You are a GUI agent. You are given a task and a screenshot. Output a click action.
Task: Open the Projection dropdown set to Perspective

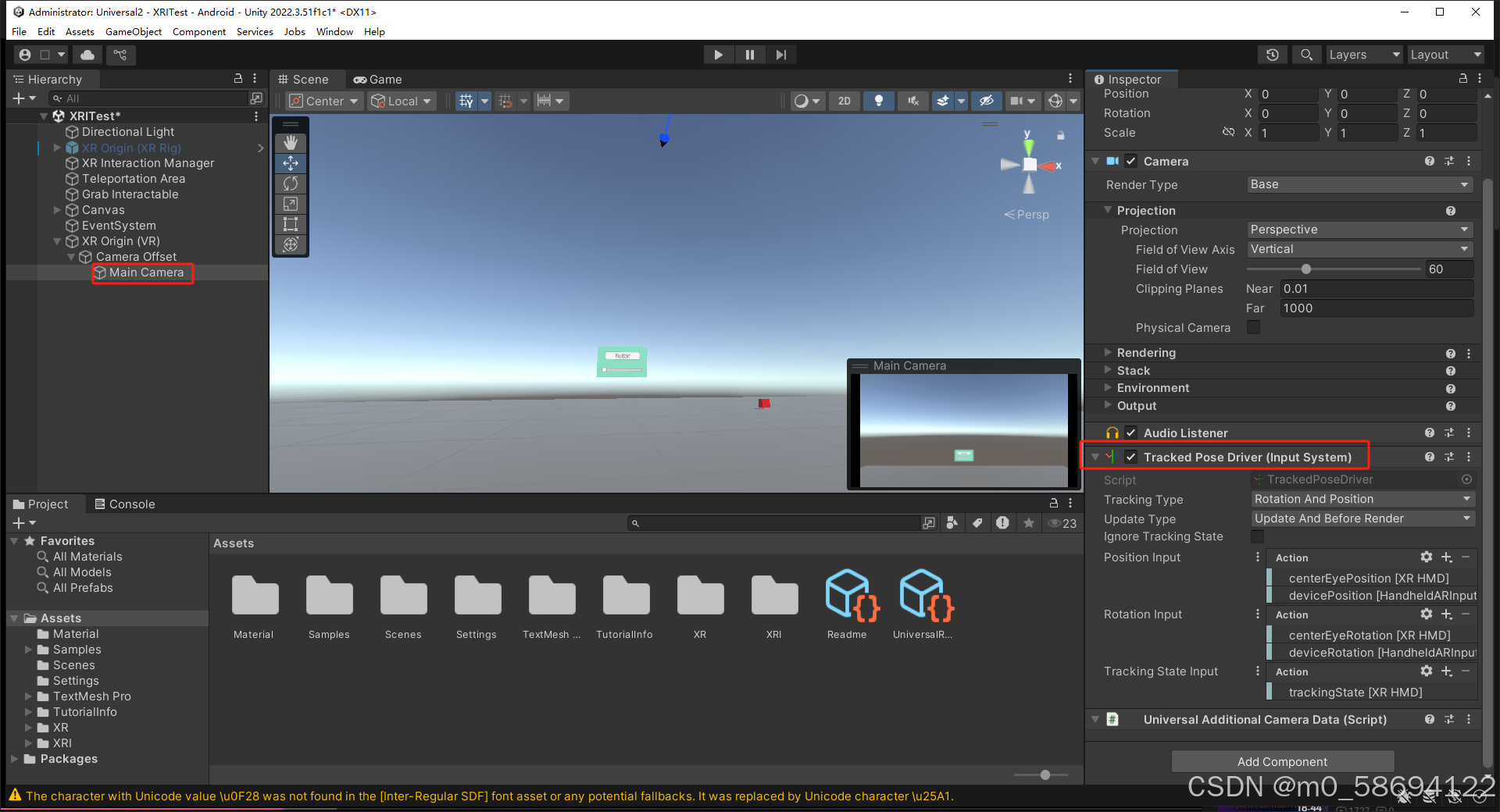pyautogui.click(x=1359, y=230)
